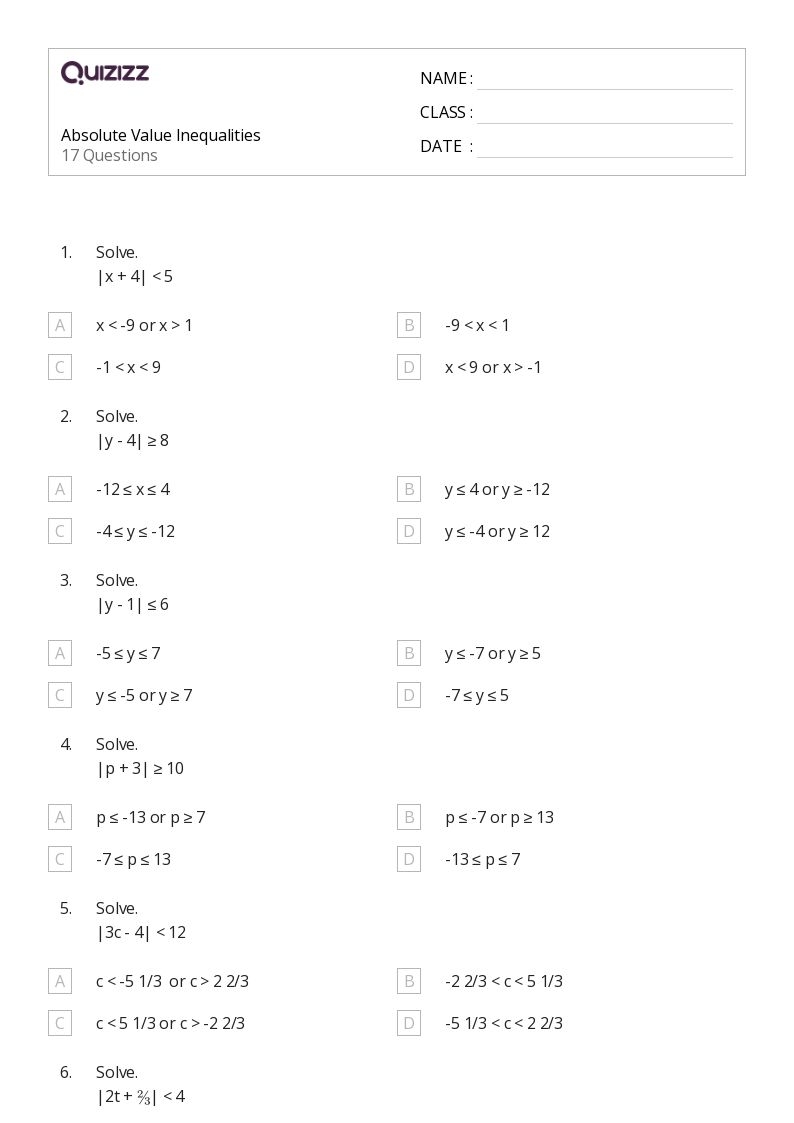Image resolution: width=794 pixels, height=1123 pixels.
Task: Choose box D 'x < 9 or x > -1'
Action: point(409,367)
